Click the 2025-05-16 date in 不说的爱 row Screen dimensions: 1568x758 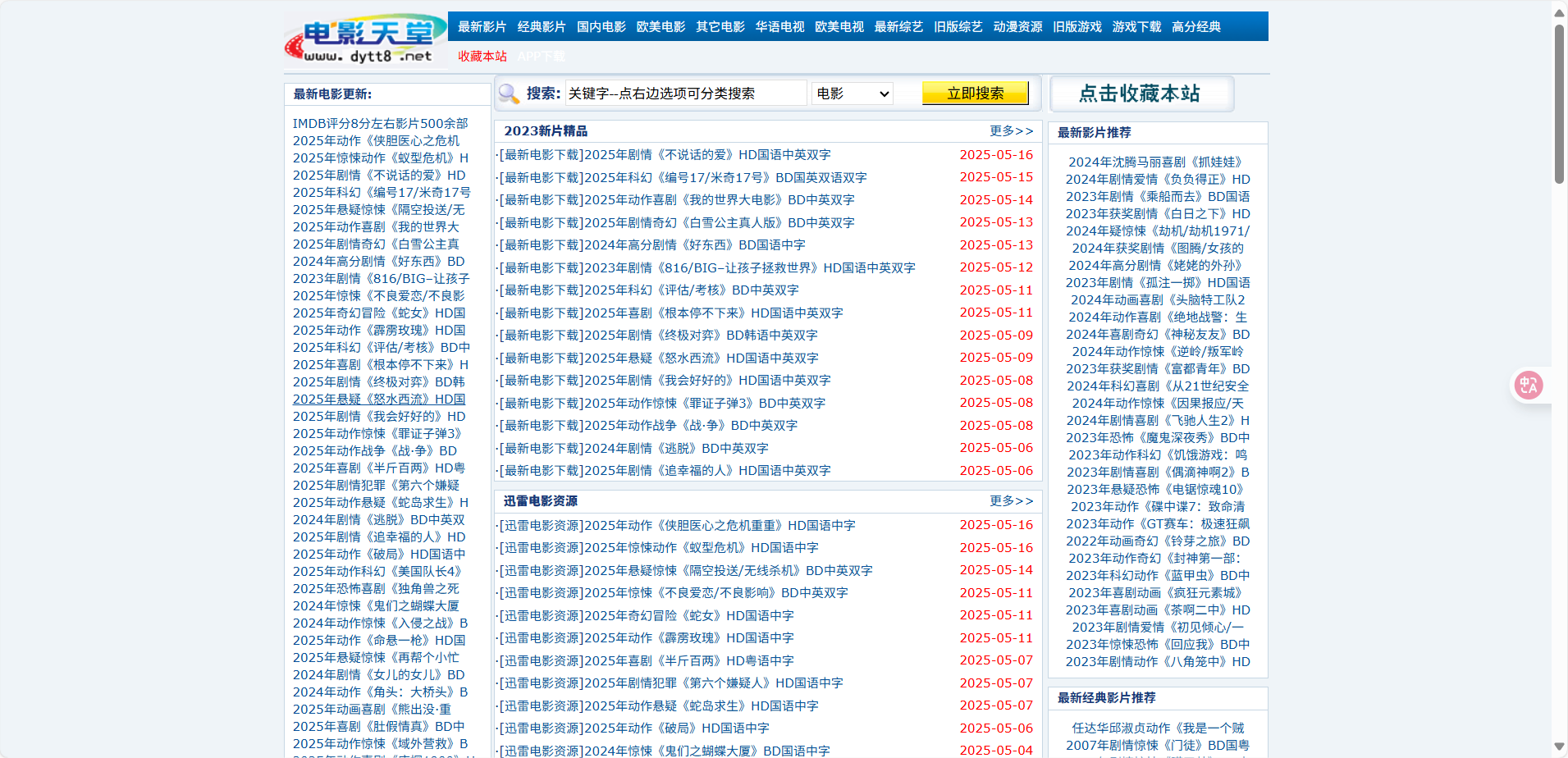[x=996, y=155]
